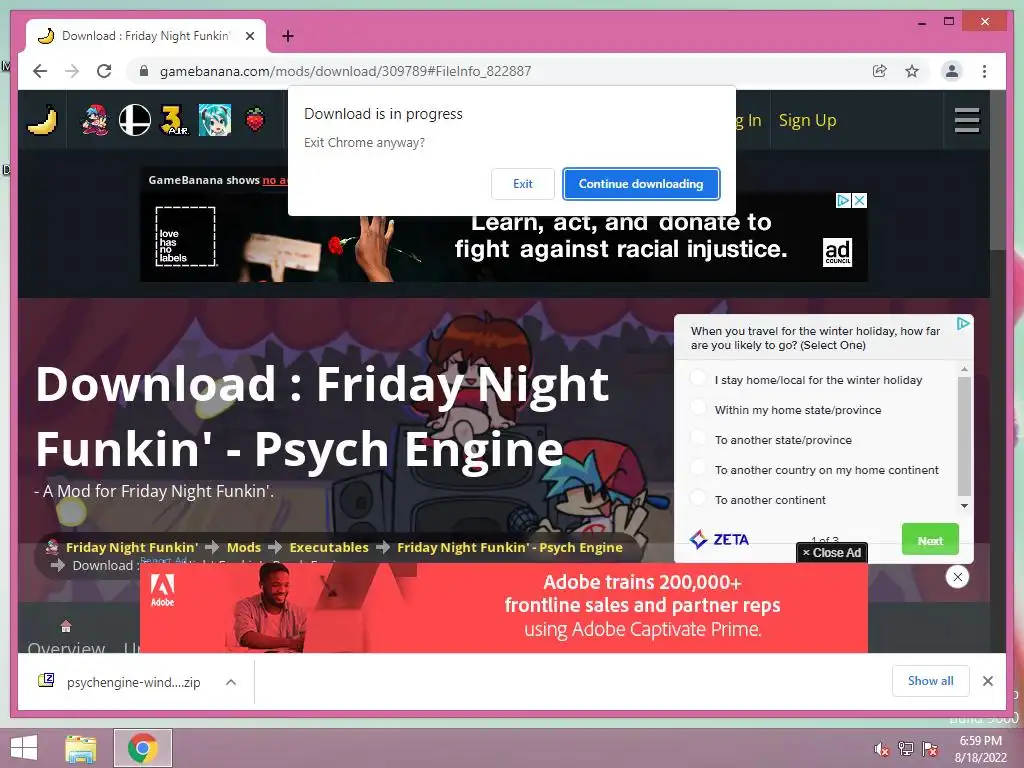
Task: Click the Close Ad button
Action: 832,552
